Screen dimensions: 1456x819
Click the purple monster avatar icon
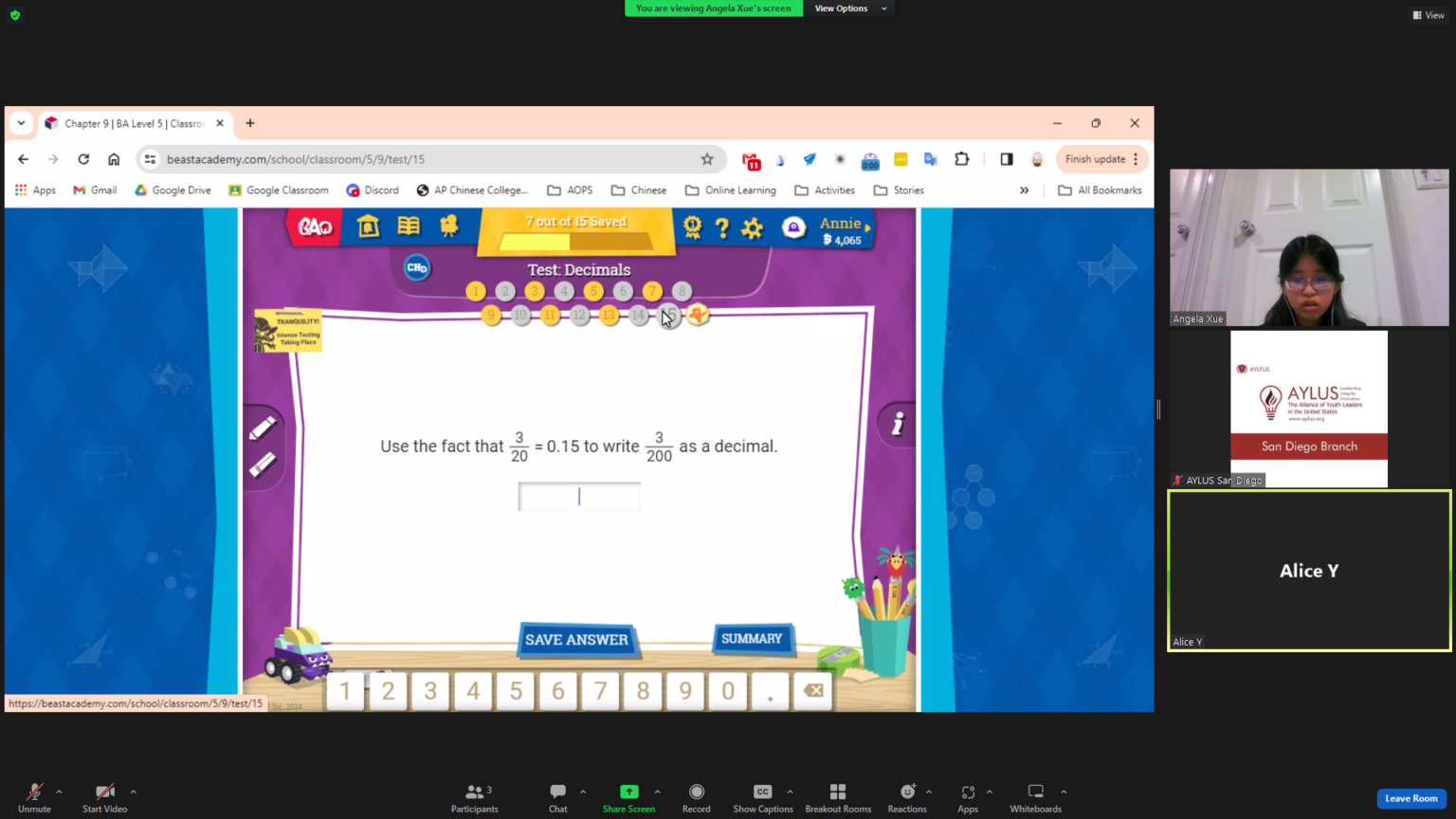click(x=793, y=227)
